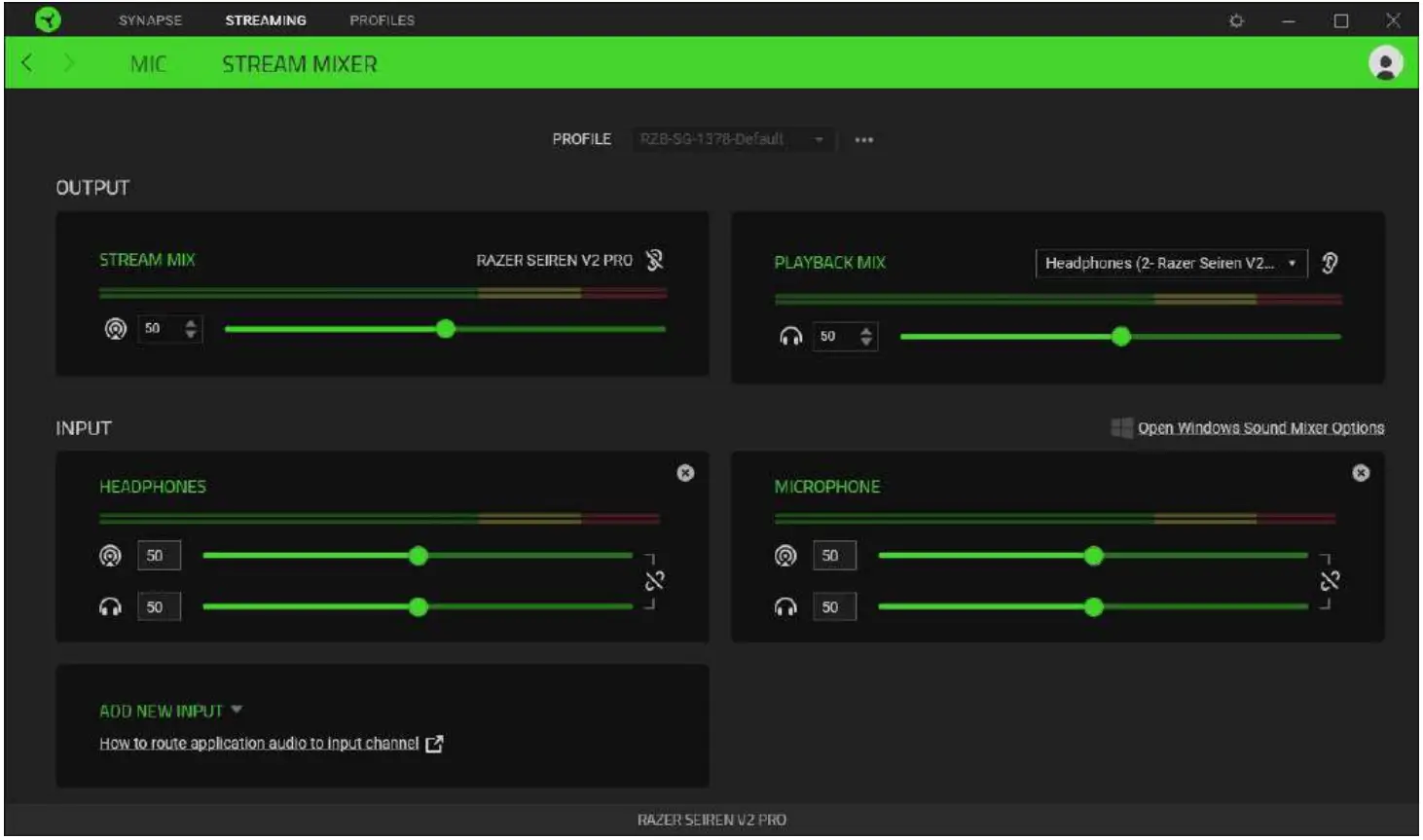
Task: Toggle the link icon in Microphone input
Action: click(1330, 581)
